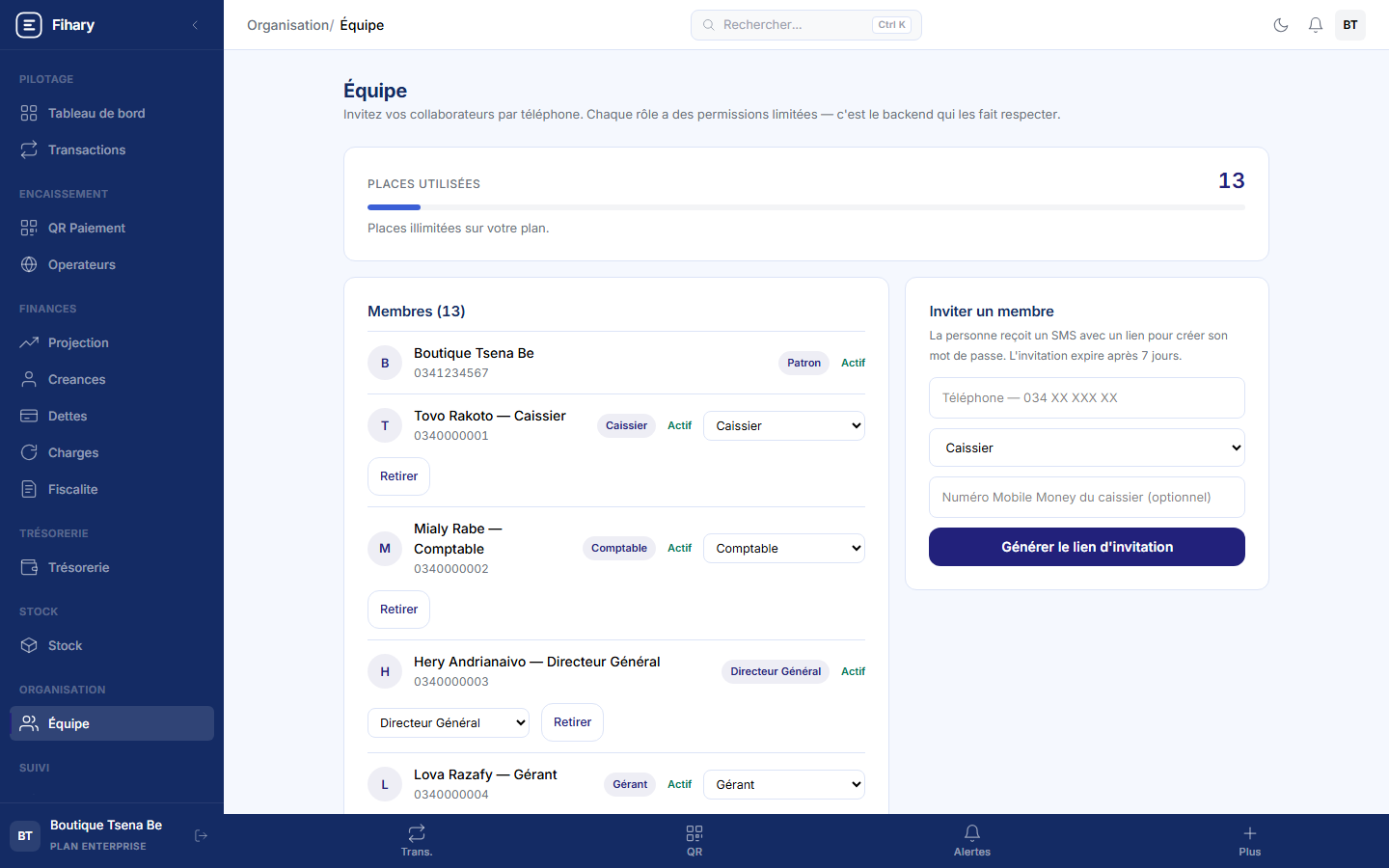Open QR Paiement page
Screen dimensions: 1389x868
point(112,228)
